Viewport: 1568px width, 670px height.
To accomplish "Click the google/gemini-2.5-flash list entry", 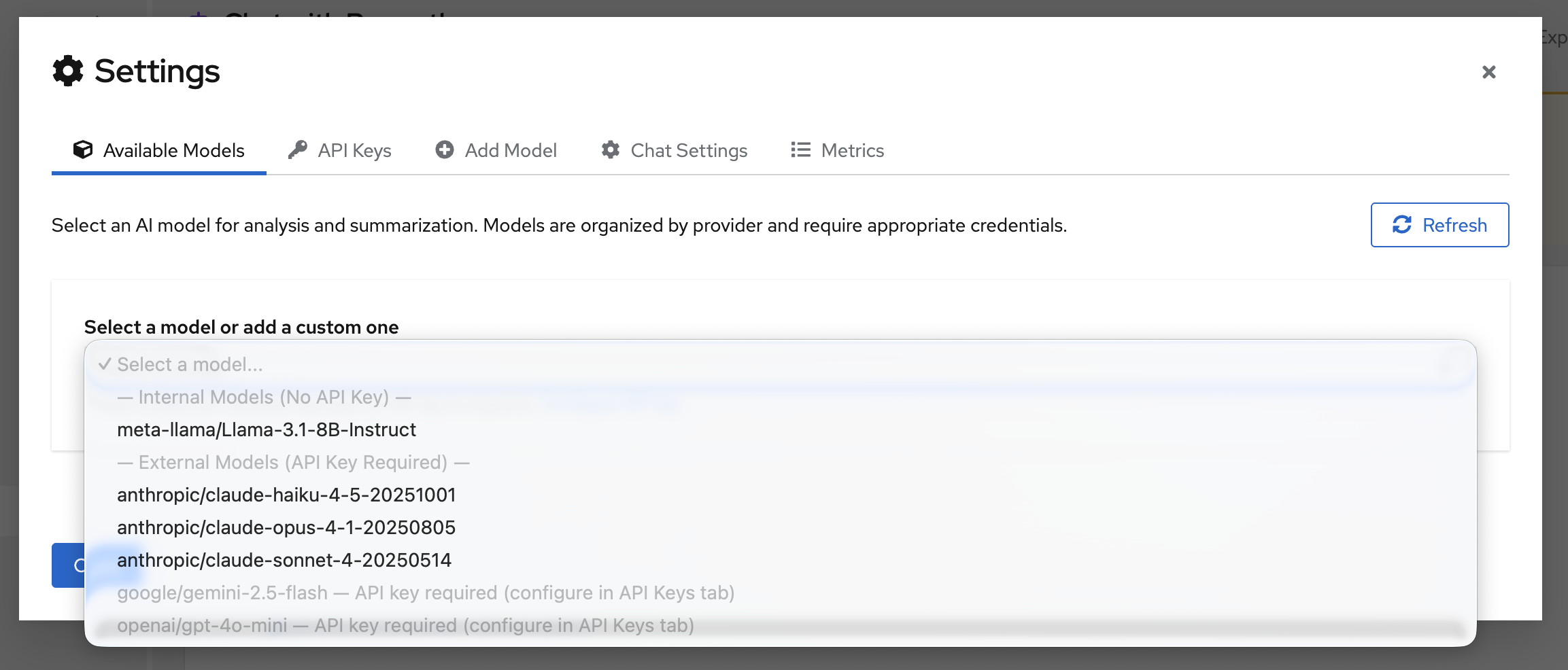I will point(425,593).
